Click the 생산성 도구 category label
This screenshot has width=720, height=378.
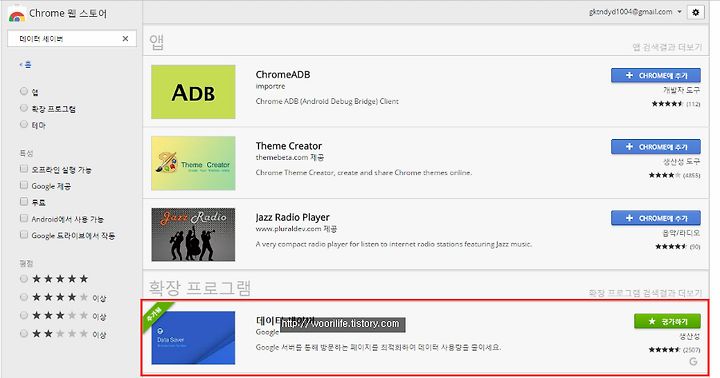682,161
